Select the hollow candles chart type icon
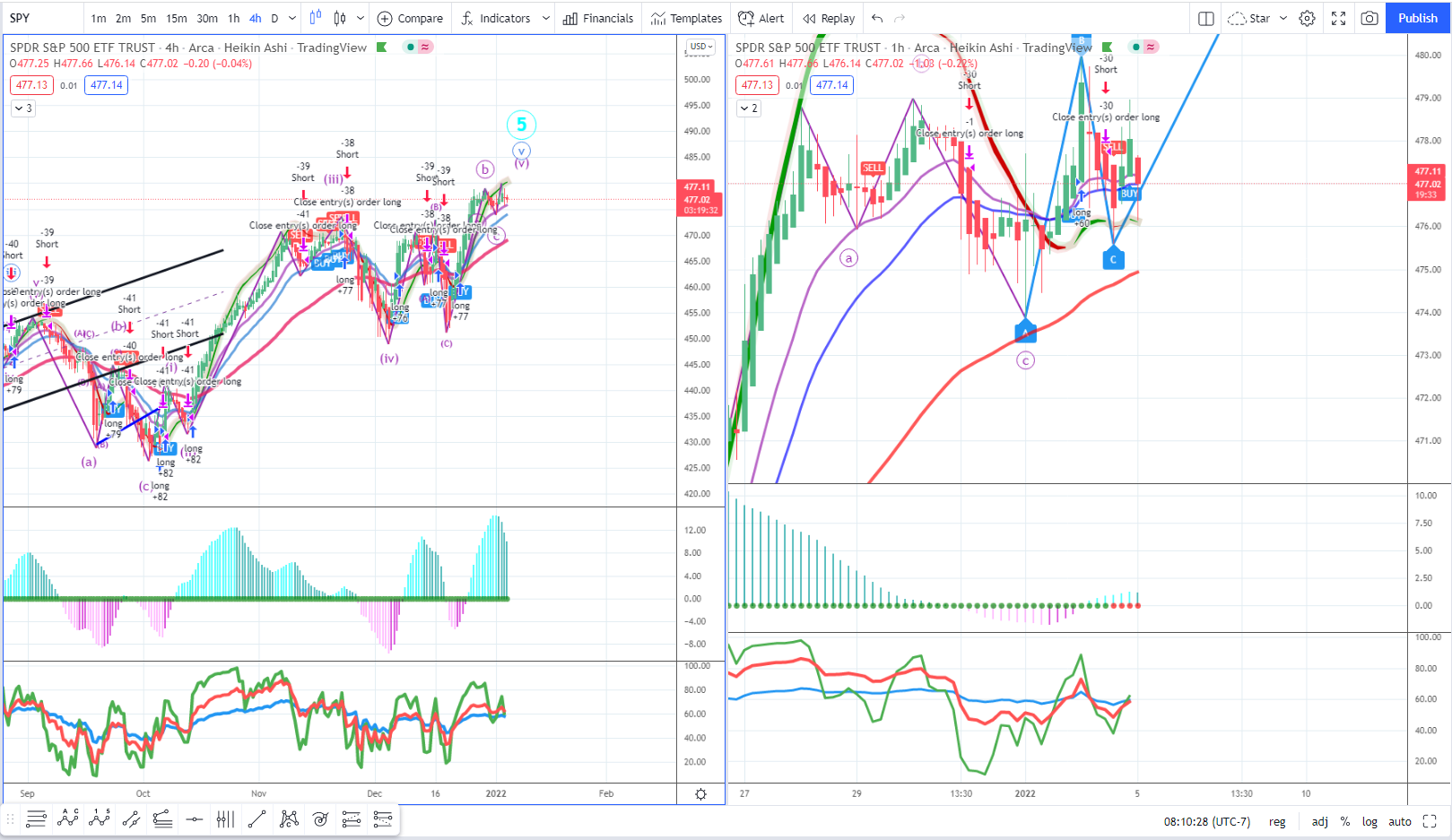 [x=340, y=18]
